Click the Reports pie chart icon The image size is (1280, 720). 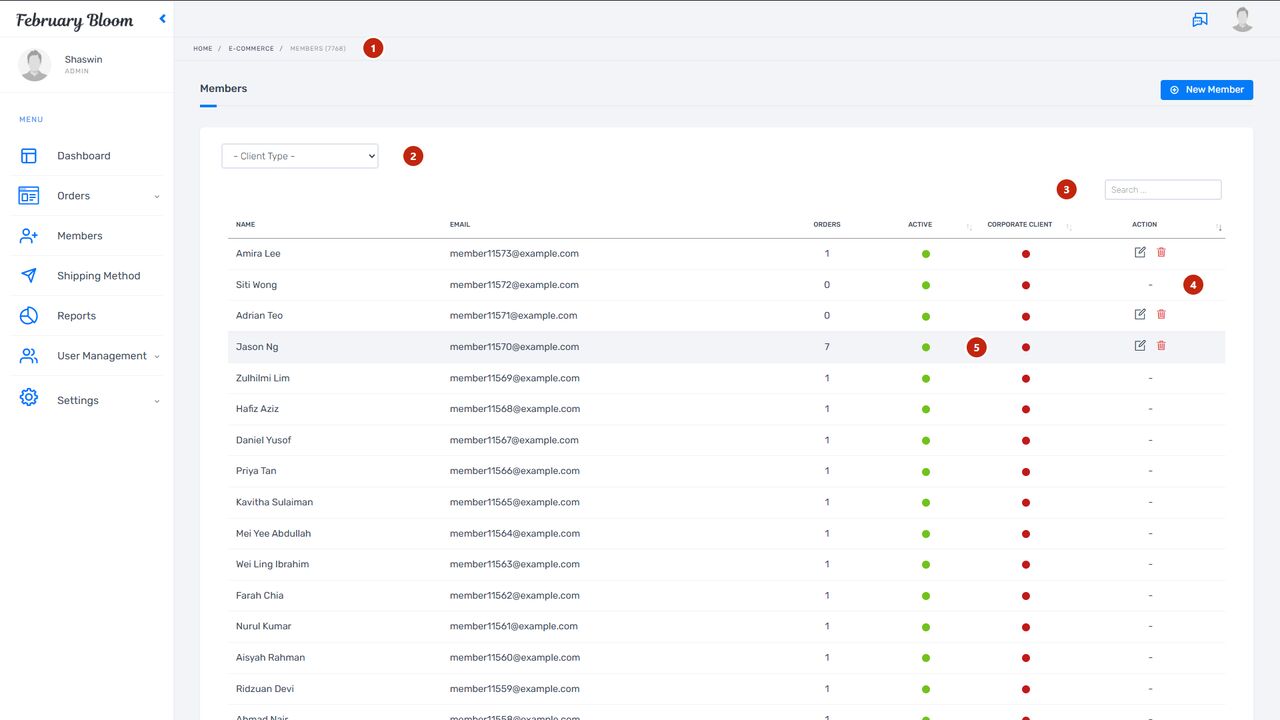[29, 316]
